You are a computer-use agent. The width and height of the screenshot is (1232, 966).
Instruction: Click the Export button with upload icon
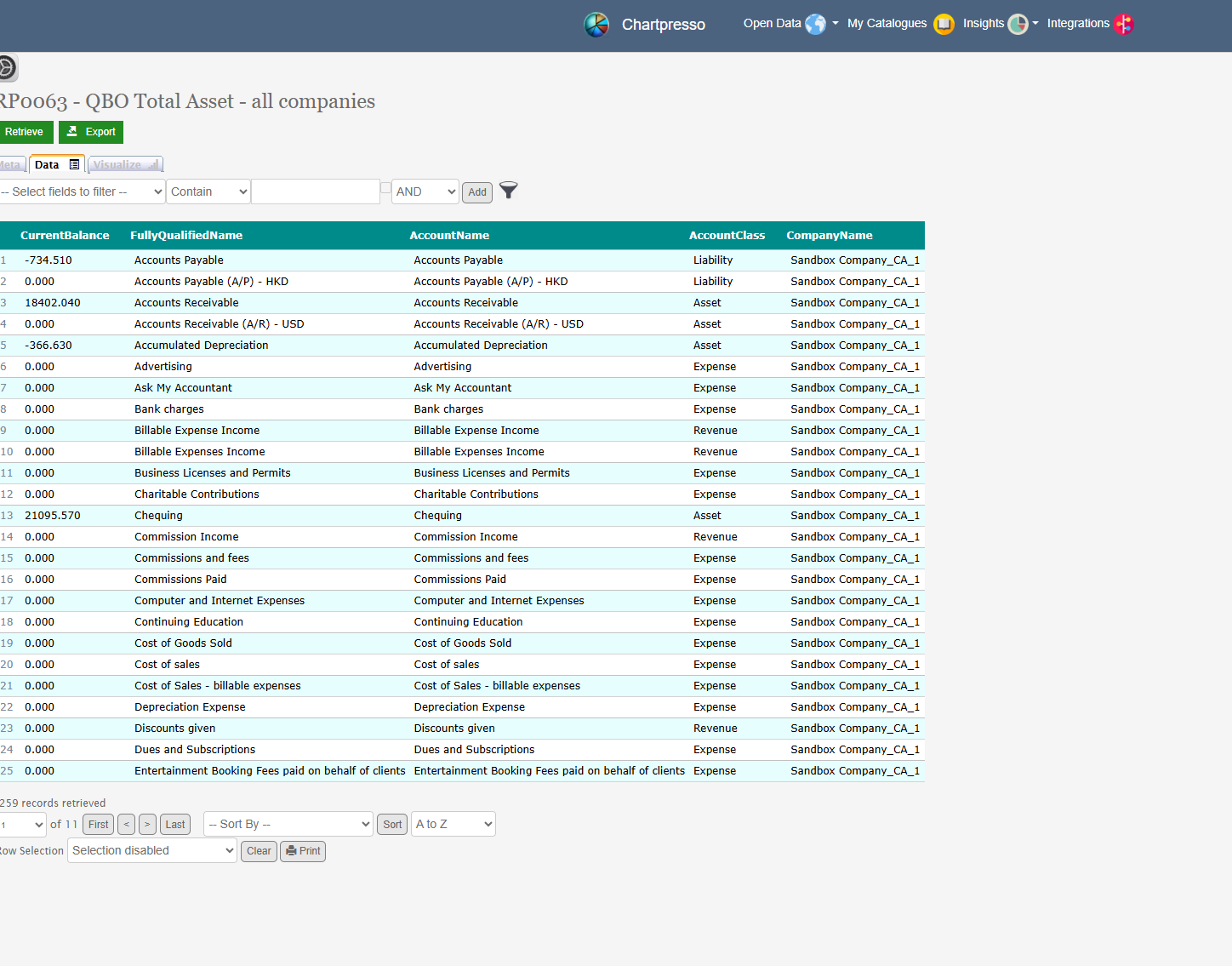(x=91, y=132)
